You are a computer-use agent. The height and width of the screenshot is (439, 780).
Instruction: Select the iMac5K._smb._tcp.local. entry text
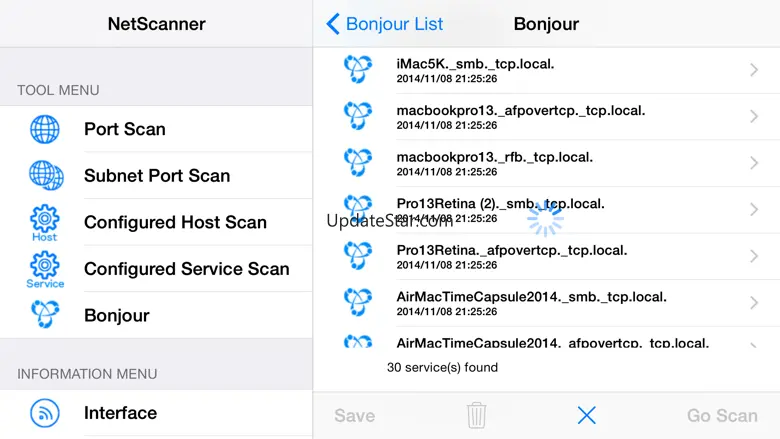point(475,64)
